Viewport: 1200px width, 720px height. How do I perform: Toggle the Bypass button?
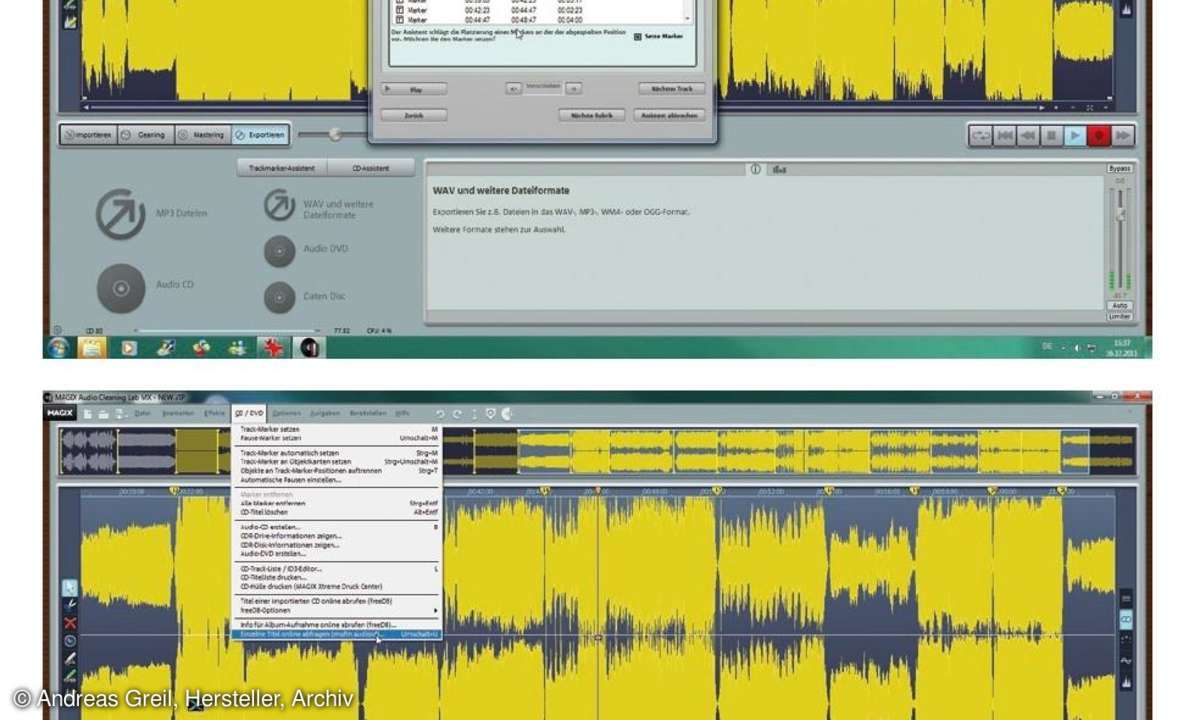coord(1119,168)
